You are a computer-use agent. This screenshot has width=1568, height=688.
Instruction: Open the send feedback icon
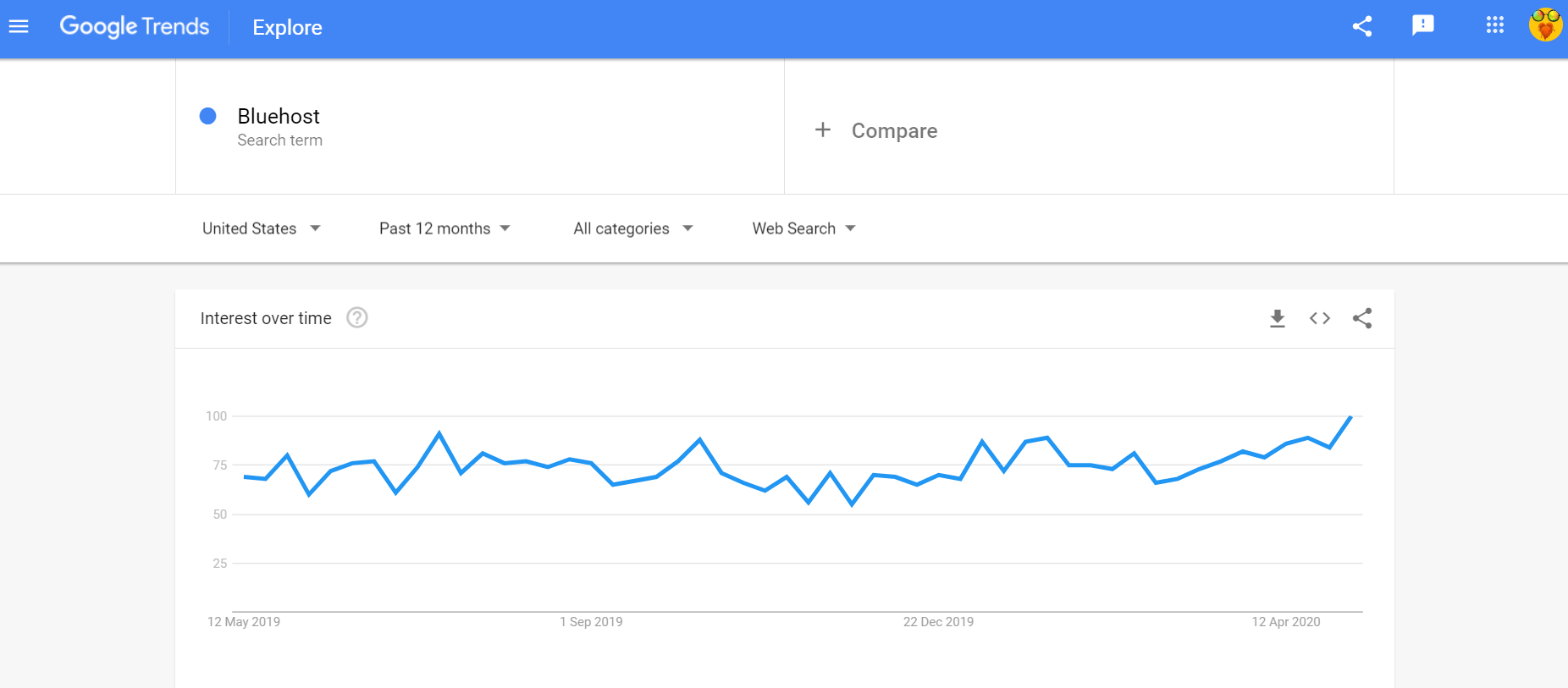point(1423,25)
